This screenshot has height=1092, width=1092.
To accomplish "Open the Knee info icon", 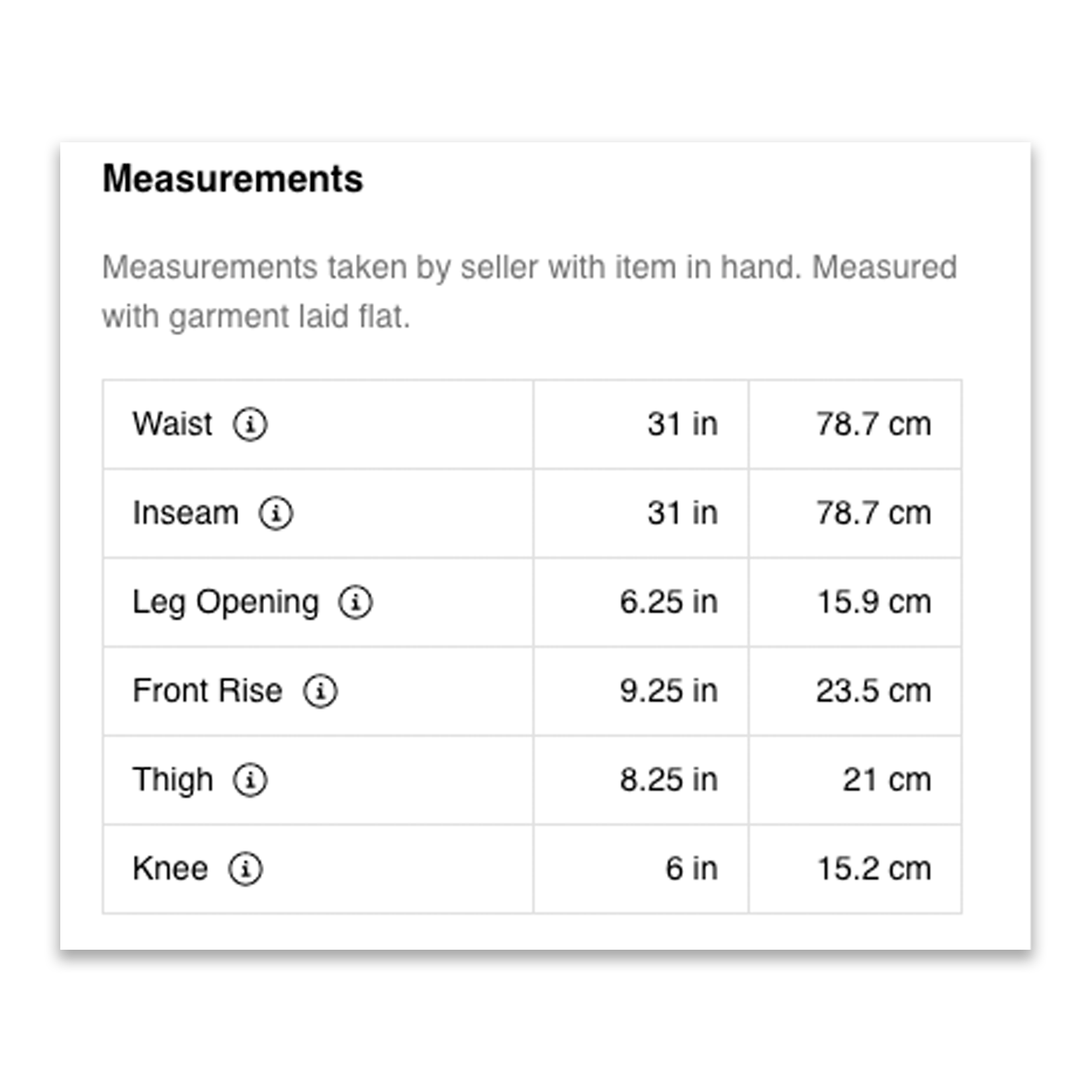I will [x=246, y=868].
